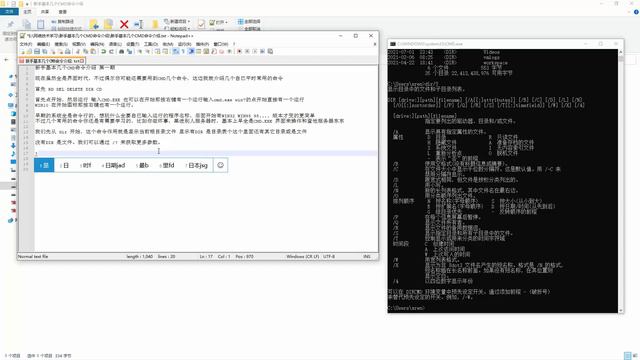The height and width of the screenshot is (360, 640).
Task: Toggle INS mode in Notepad++ status bar
Action: (x=367, y=256)
